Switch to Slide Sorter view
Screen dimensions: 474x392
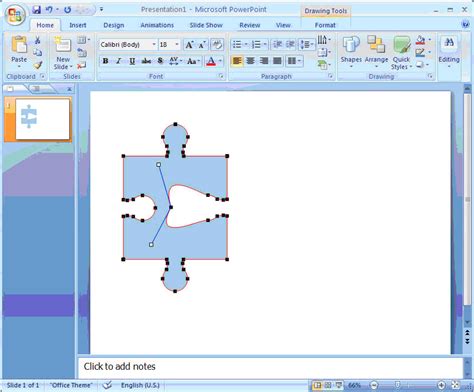click(x=328, y=385)
